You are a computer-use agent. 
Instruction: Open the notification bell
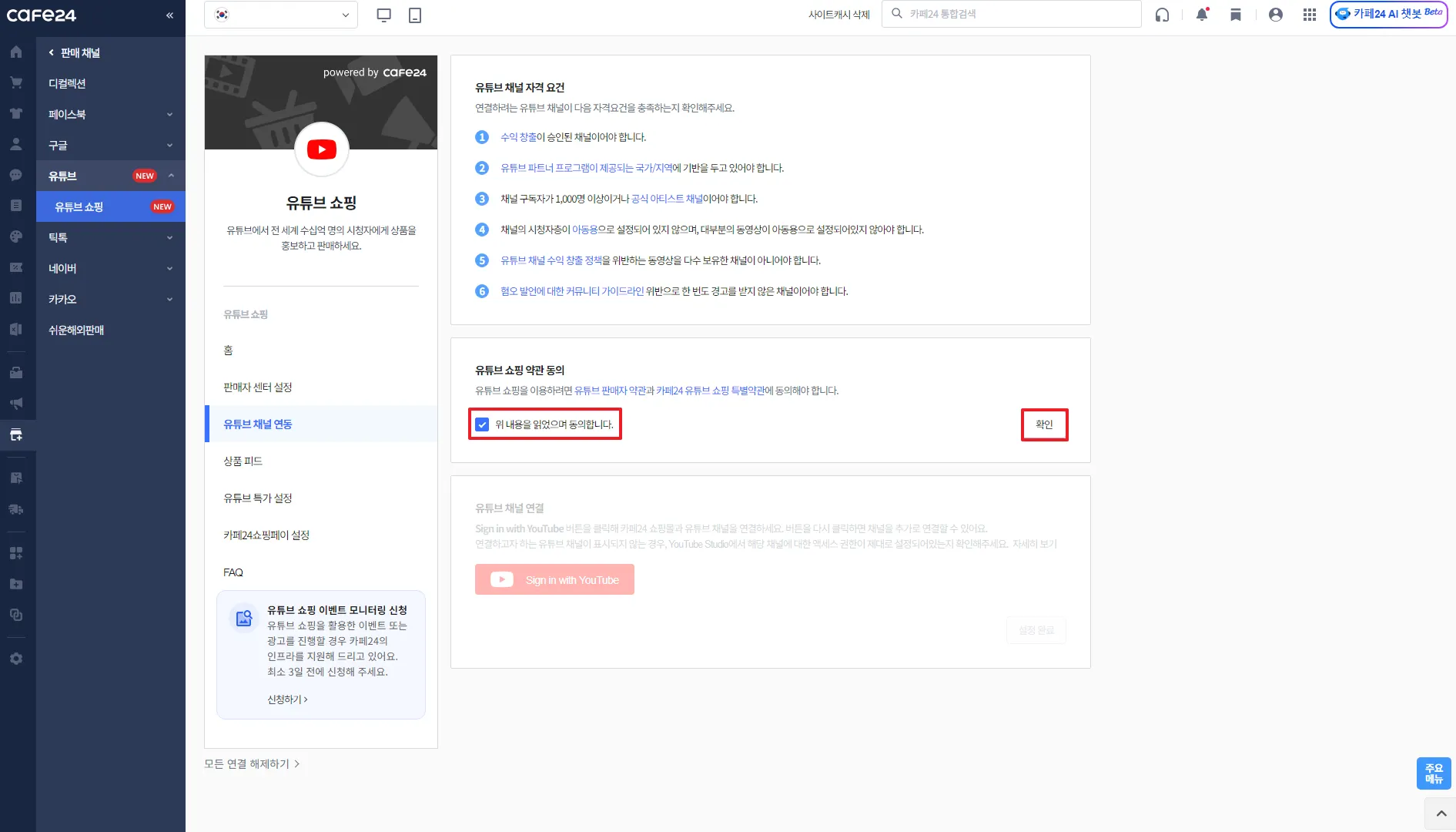1202,15
